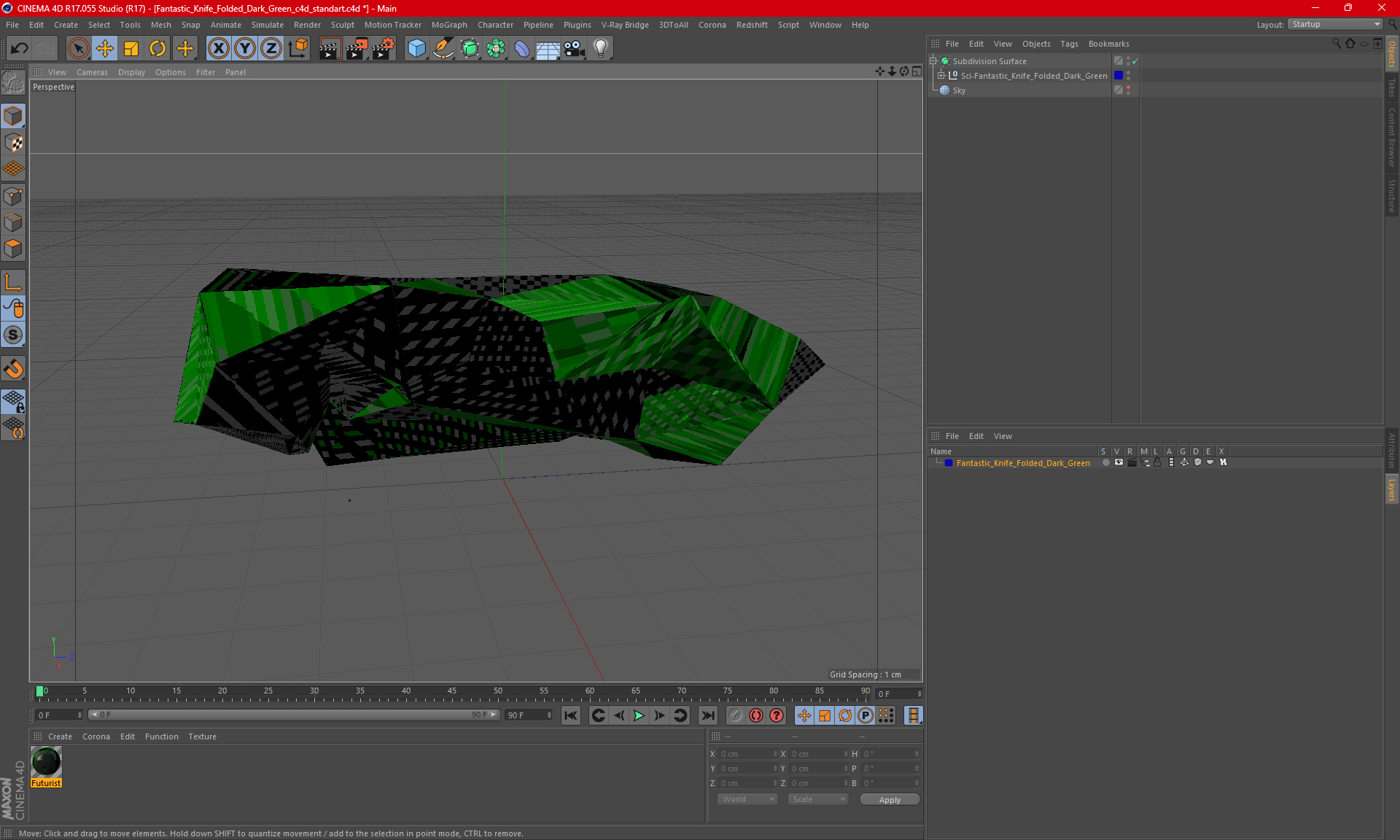This screenshot has height=840, width=1400.
Task: Switch to Model mode
Action: click(x=13, y=116)
